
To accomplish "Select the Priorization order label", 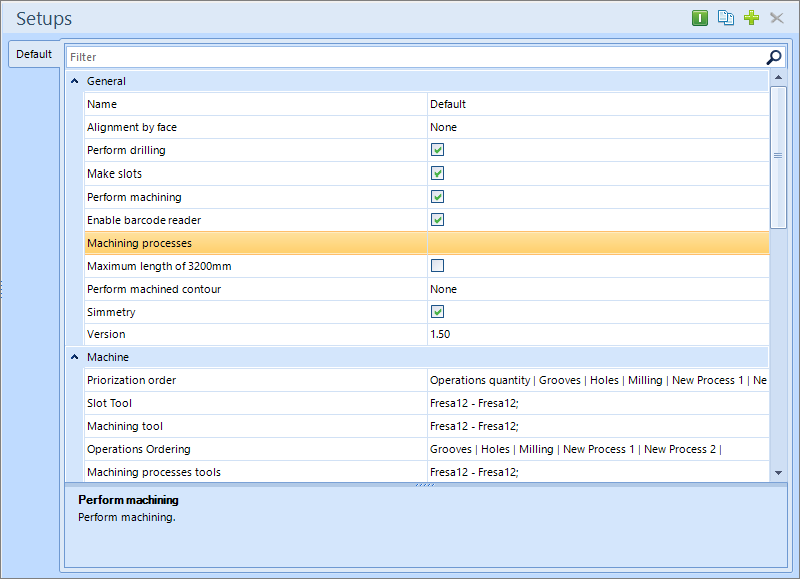I will (x=132, y=380).
